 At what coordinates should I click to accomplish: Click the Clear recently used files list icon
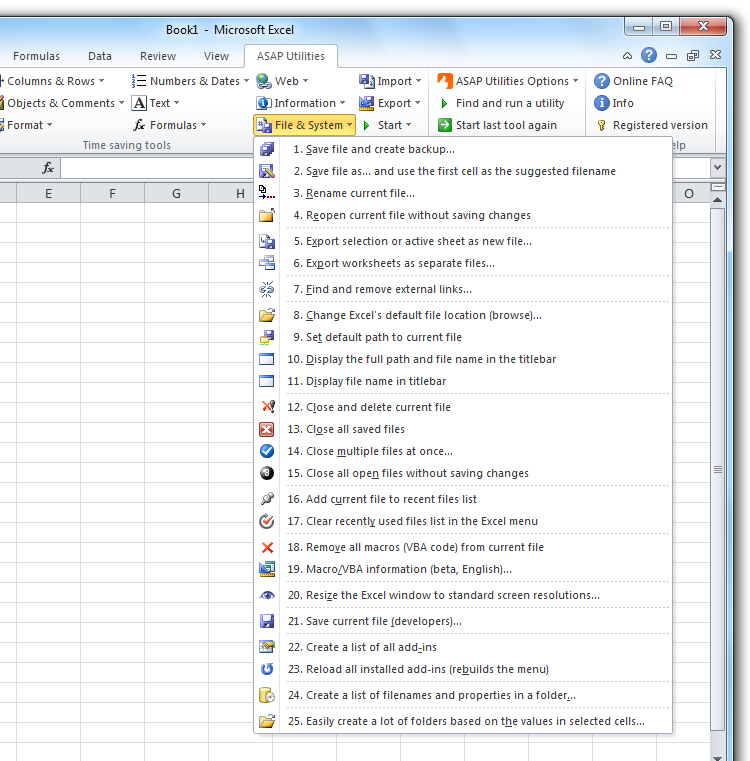tap(267, 521)
